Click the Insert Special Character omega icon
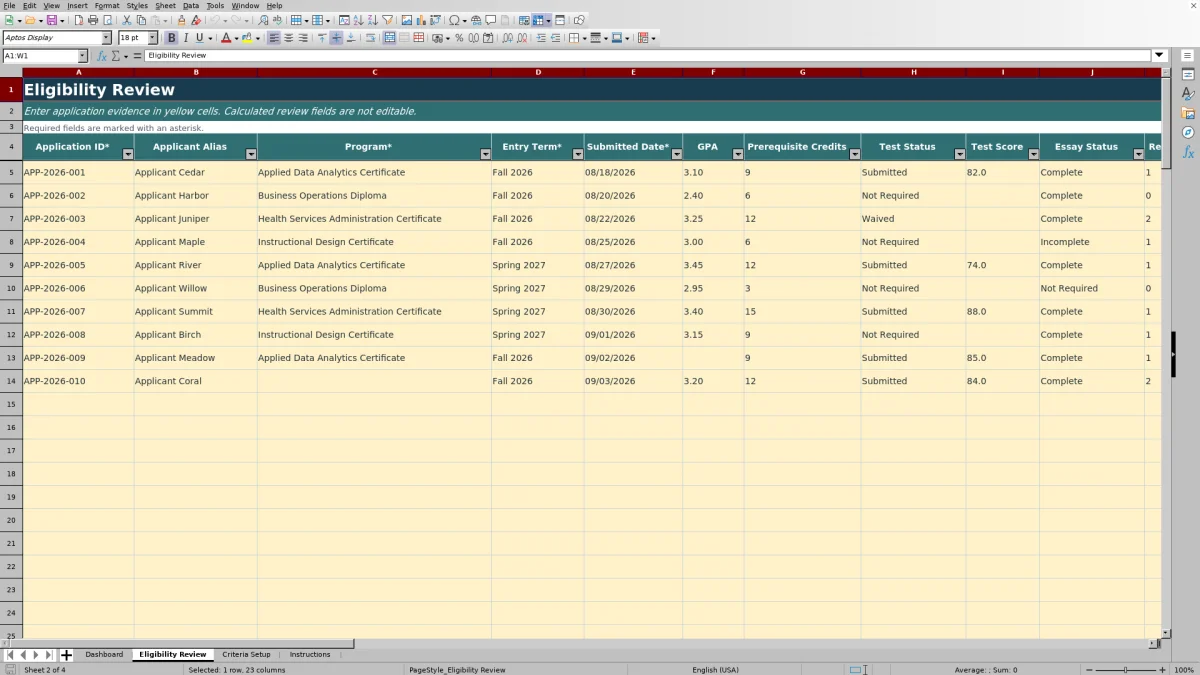1200x675 pixels. tap(454, 20)
